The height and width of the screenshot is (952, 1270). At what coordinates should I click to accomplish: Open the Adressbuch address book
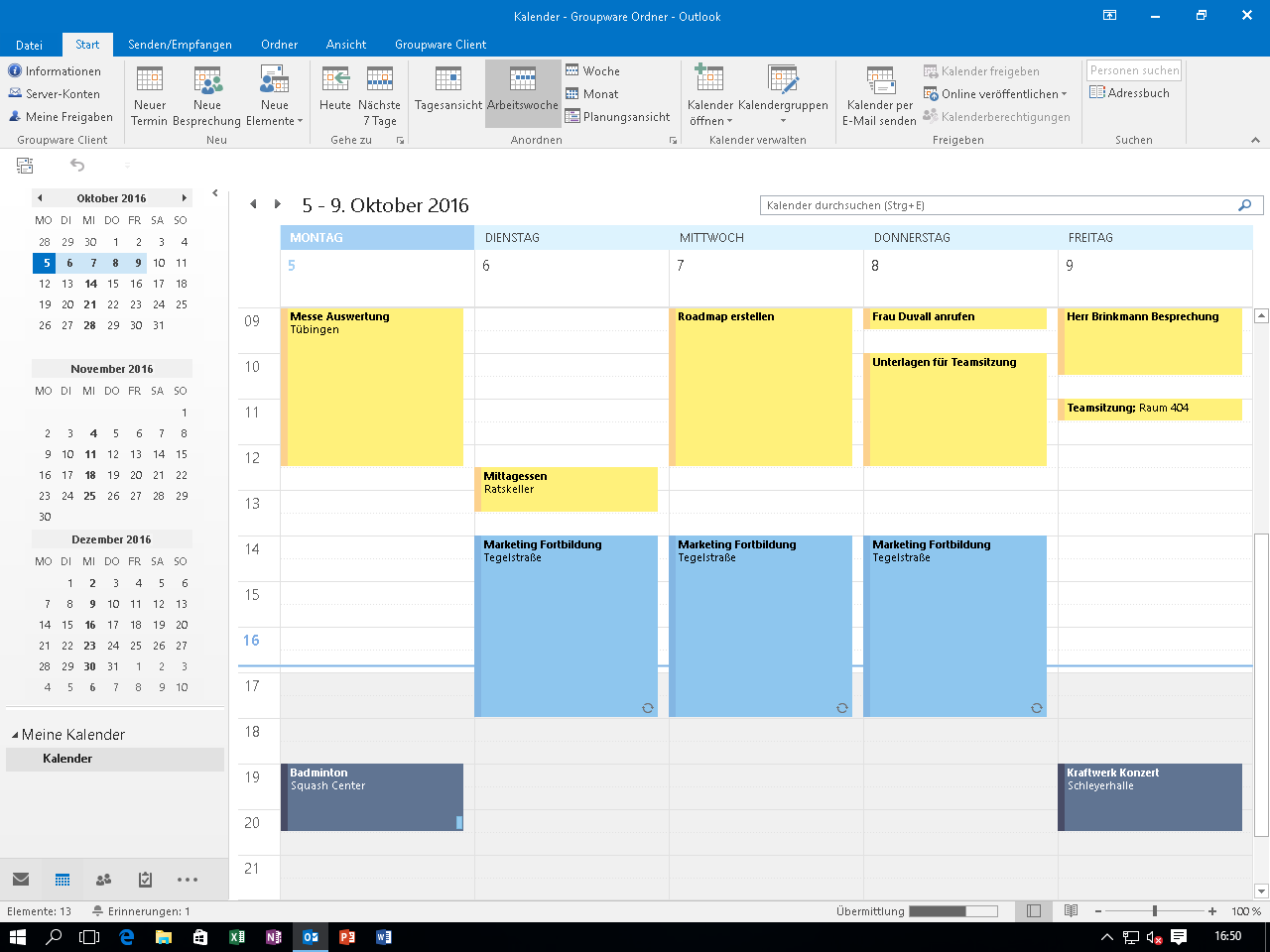(x=1129, y=93)
